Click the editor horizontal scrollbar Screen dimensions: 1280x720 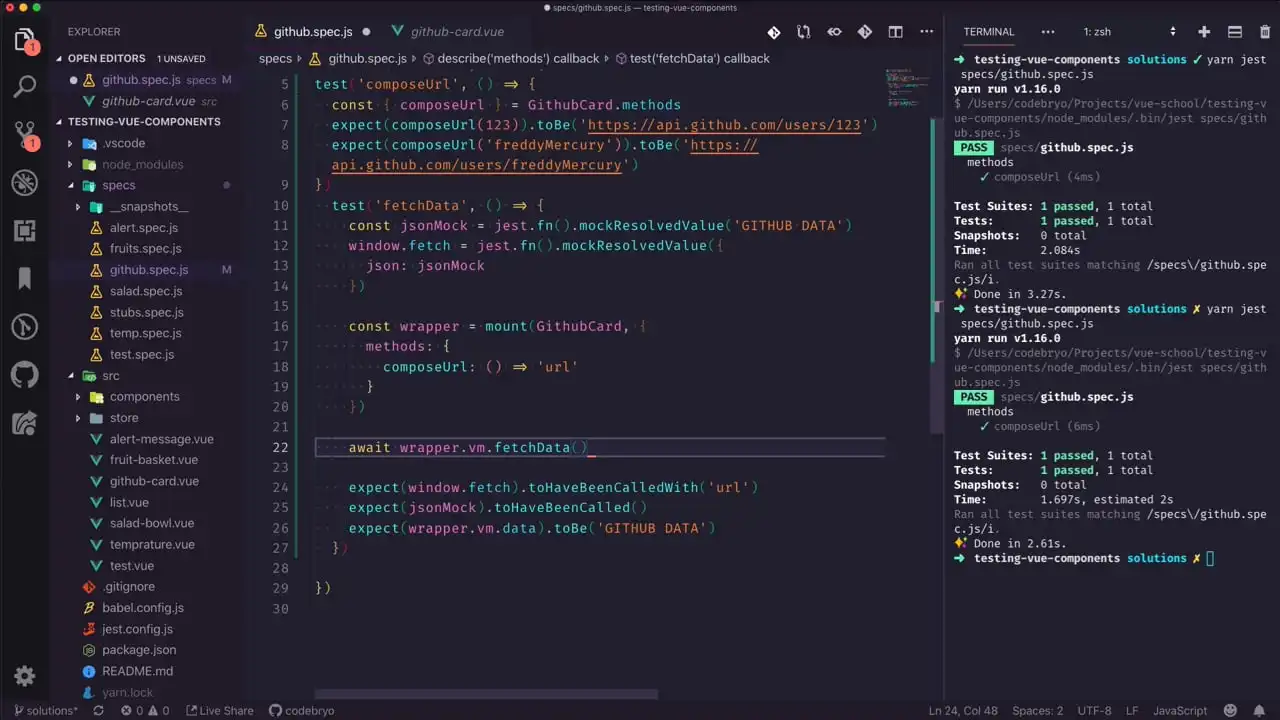486,694
